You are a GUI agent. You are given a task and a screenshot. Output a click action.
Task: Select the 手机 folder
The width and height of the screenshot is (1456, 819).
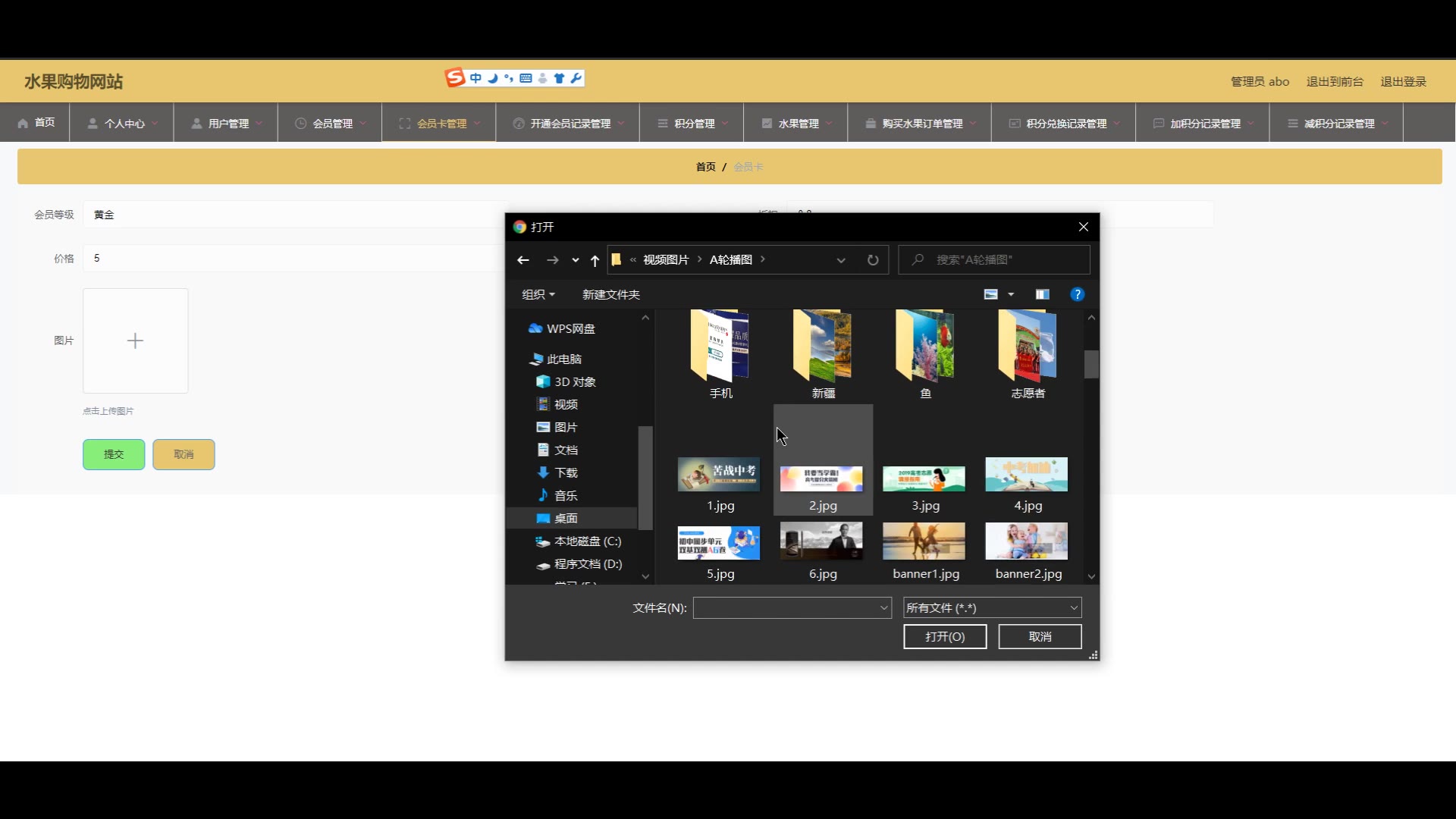click(x=720, y=354)
